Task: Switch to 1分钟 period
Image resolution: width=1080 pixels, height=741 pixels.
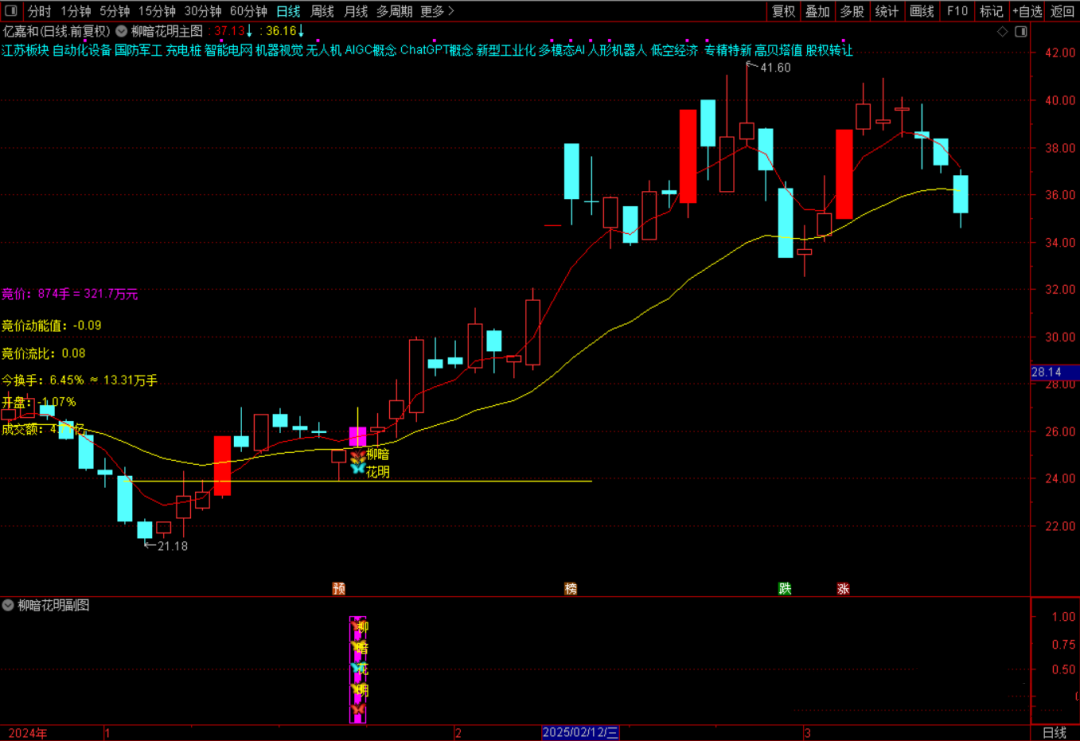Action: pos(76,11)
